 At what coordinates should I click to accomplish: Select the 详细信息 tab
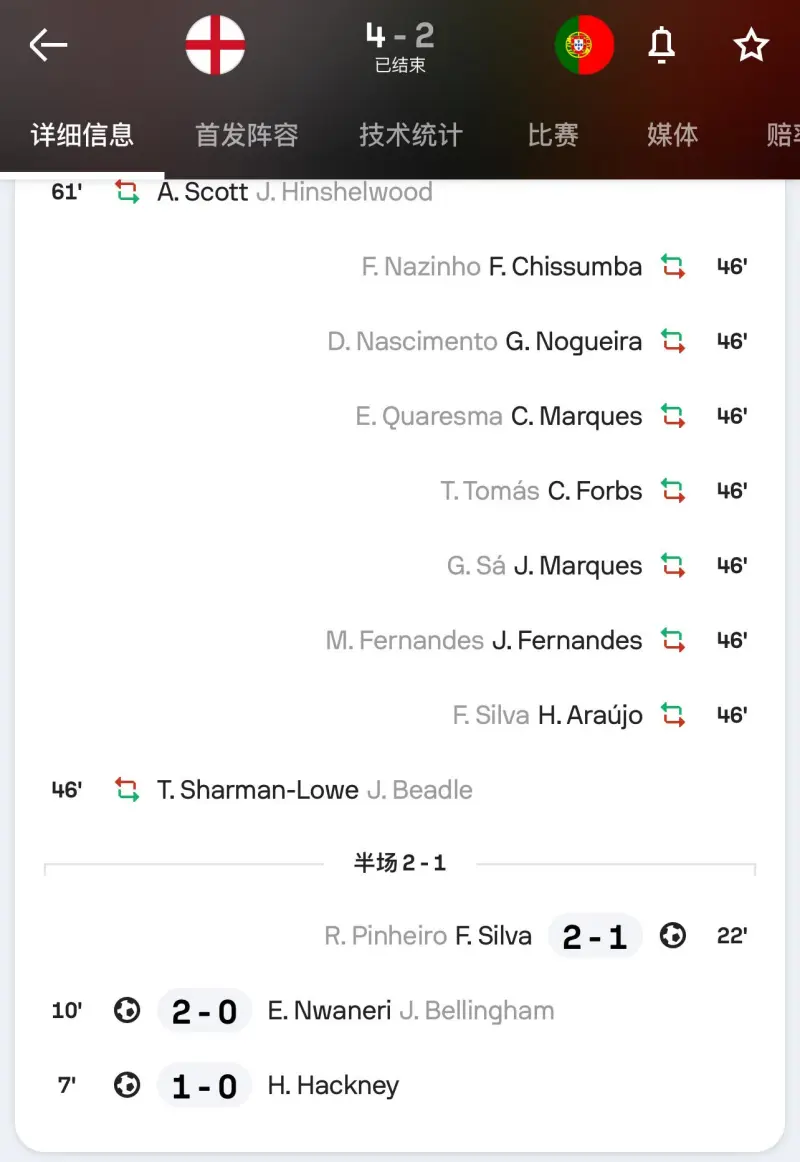click(x=82, y=135)
